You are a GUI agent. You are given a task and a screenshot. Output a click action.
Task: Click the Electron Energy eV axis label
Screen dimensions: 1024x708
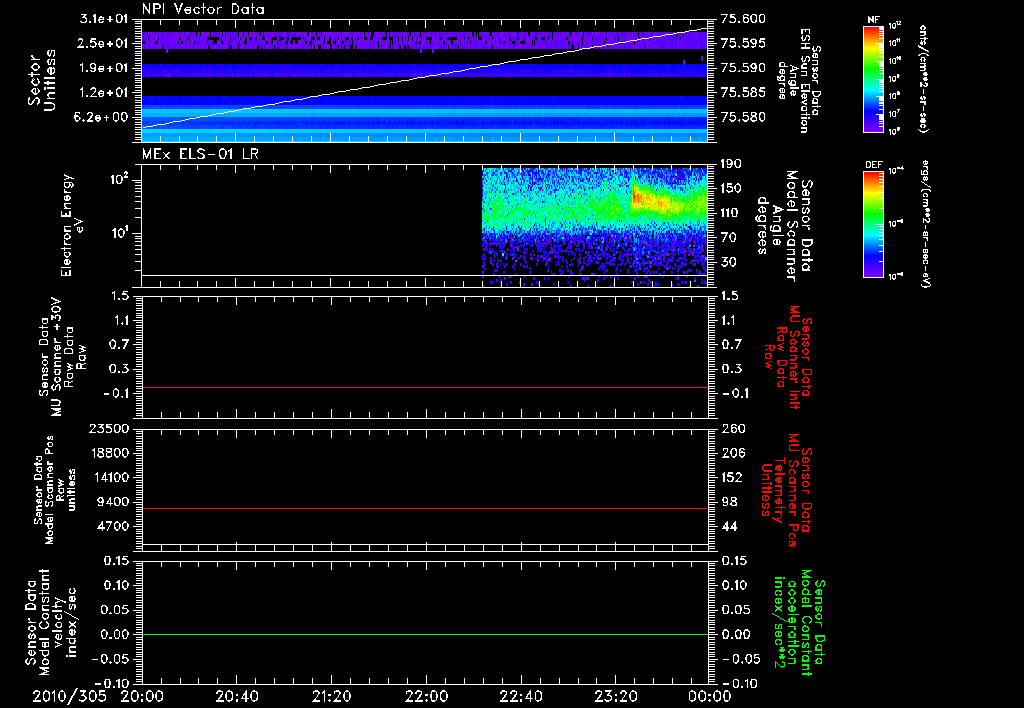[66, 224]
